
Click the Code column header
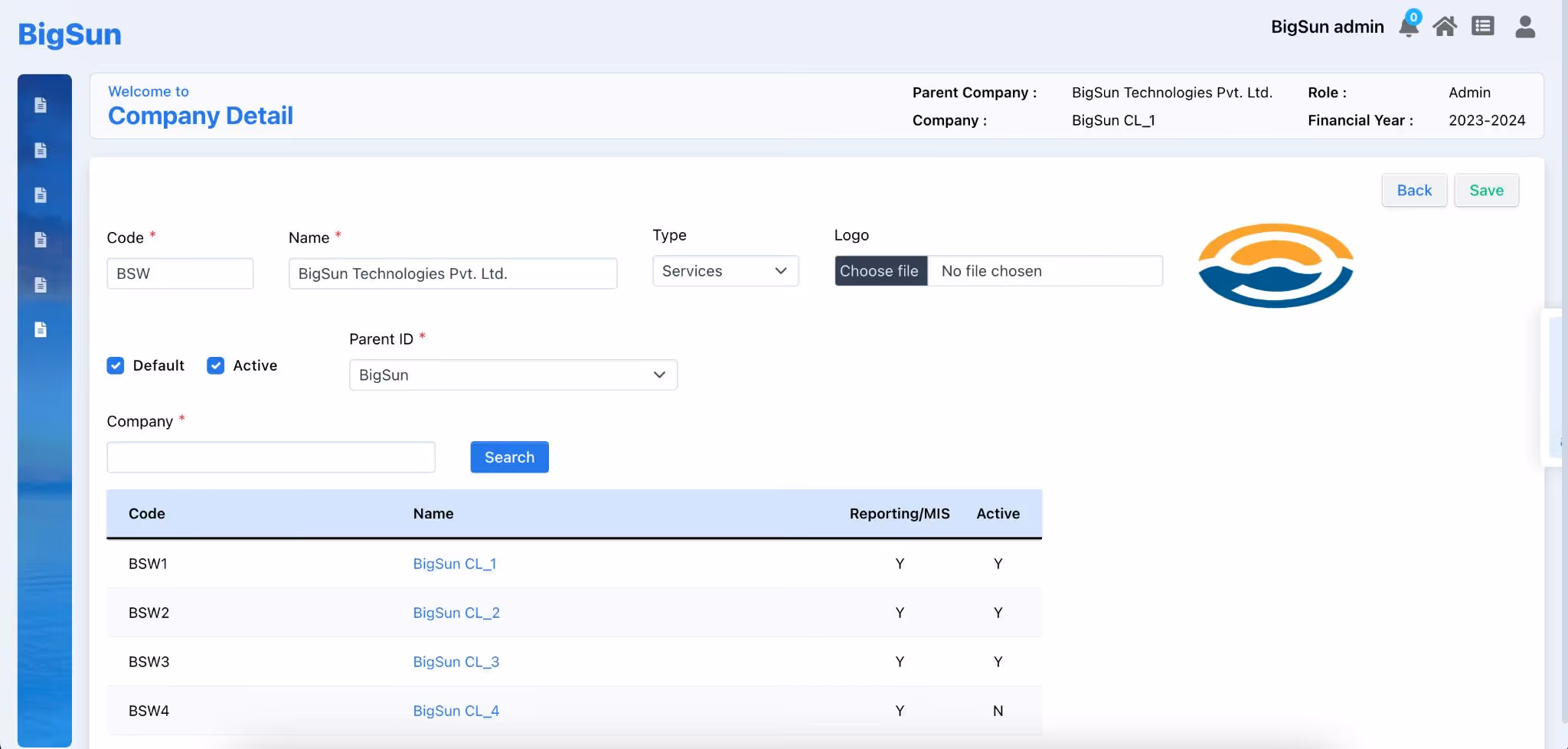pos(147,514)
